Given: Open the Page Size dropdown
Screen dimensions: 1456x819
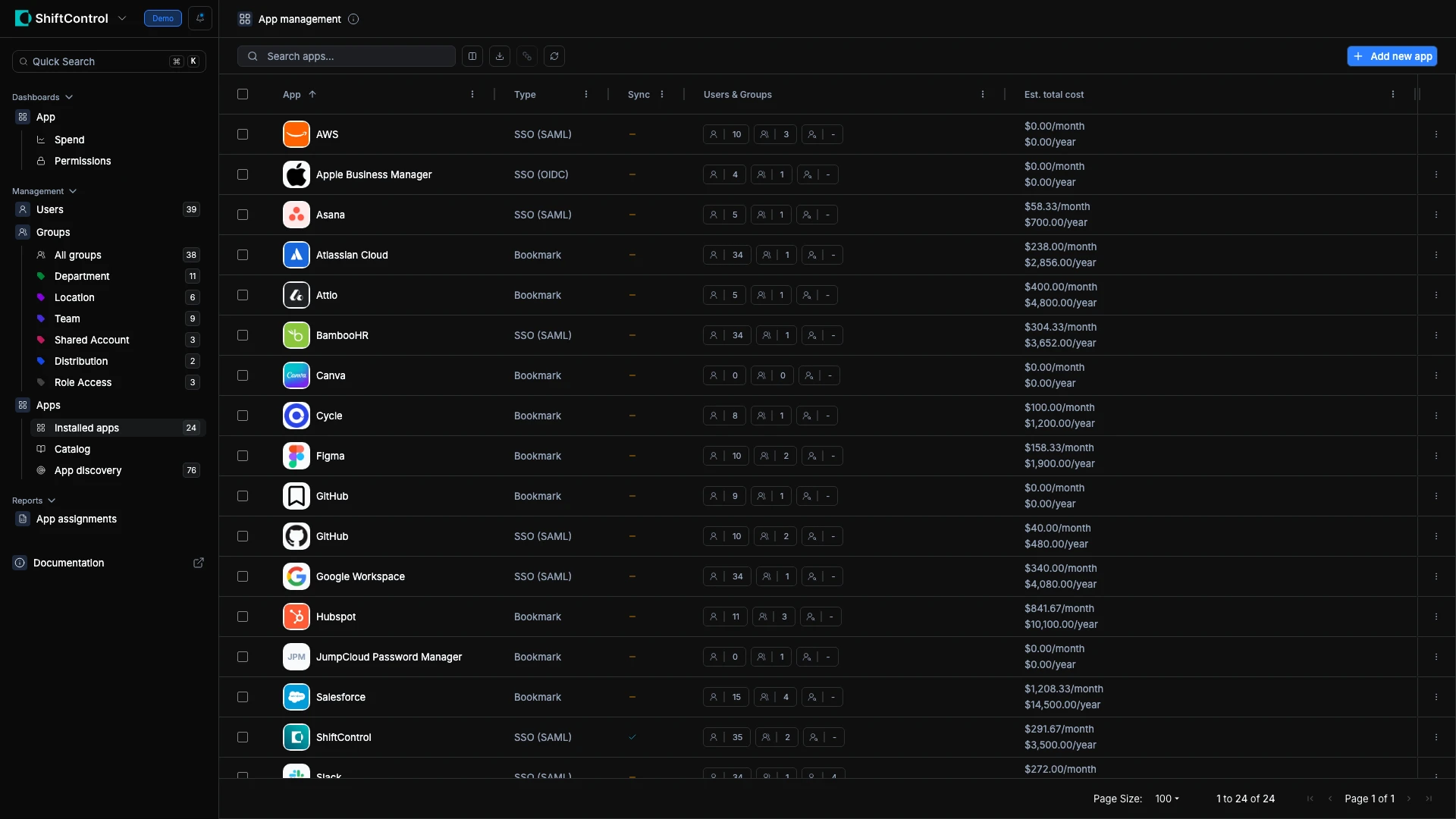Looking at the screenshot, I should (1167, 799).
